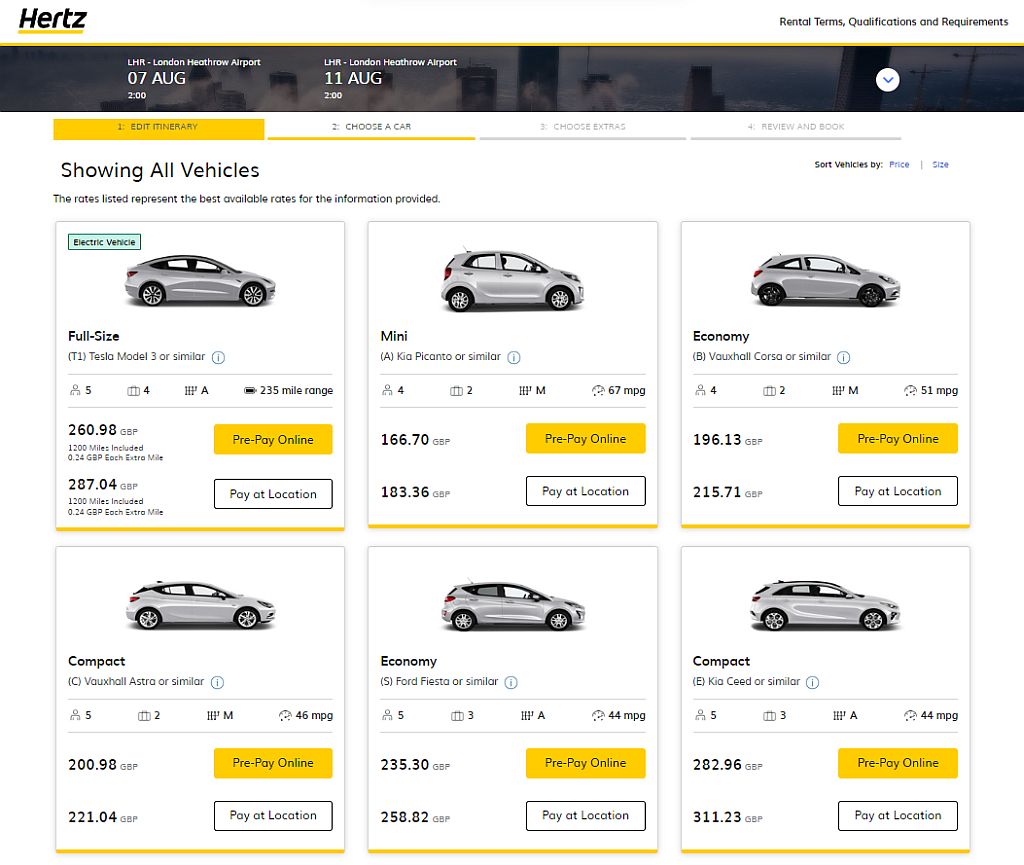1024x865 pixels.
Task: Switch to the Choose Extras step
Action: pyautogui.click(x=583, y=127)
